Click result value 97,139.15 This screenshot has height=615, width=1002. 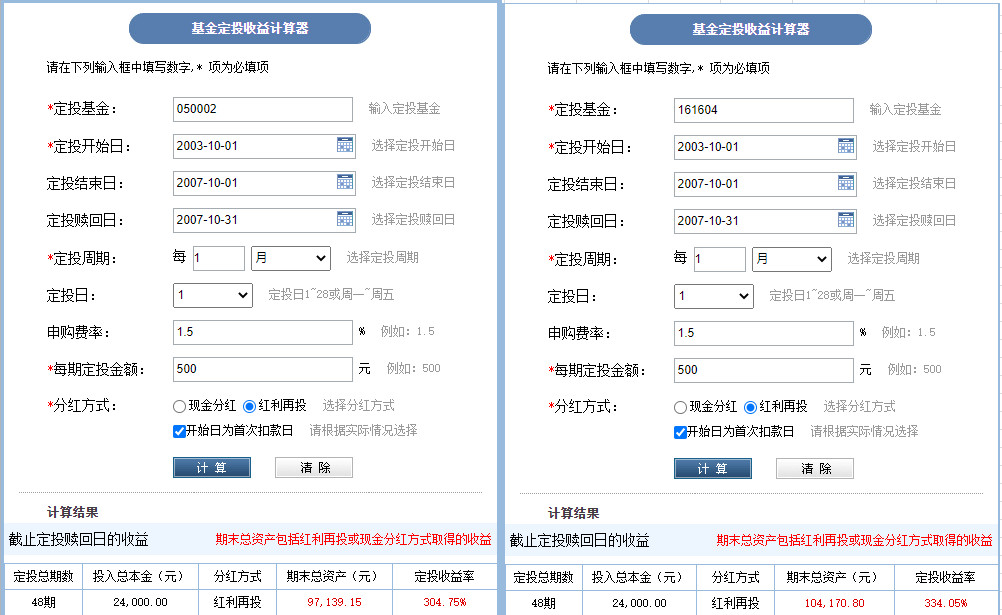(x=334, y=602)
